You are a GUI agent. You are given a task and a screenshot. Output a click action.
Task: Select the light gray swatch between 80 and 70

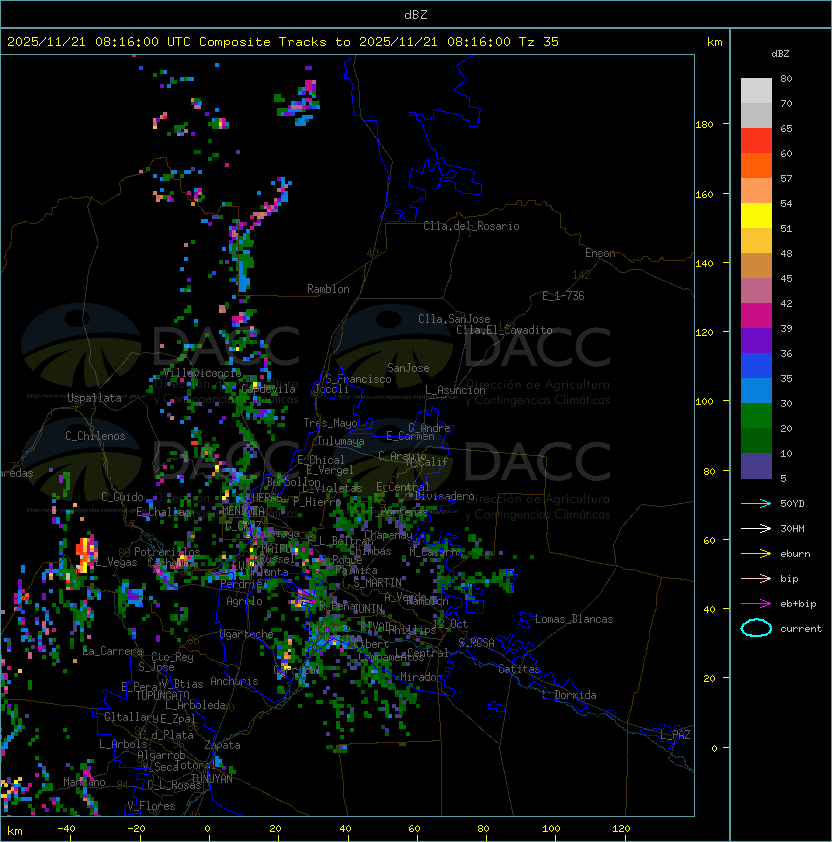coord(756,90)
